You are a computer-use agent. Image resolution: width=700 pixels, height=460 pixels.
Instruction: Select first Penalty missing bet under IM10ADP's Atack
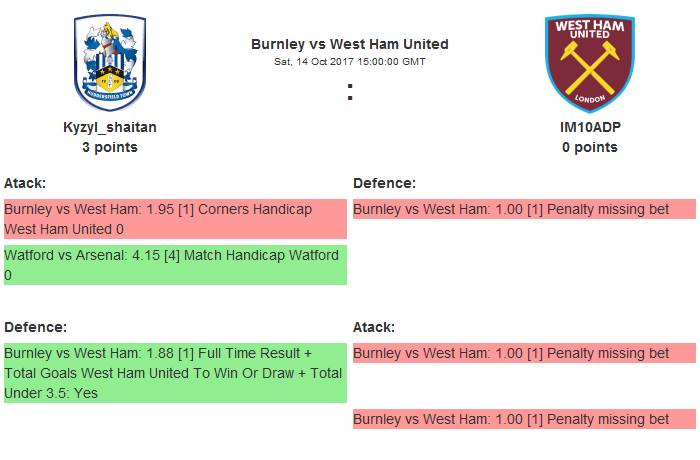(511, 353)
